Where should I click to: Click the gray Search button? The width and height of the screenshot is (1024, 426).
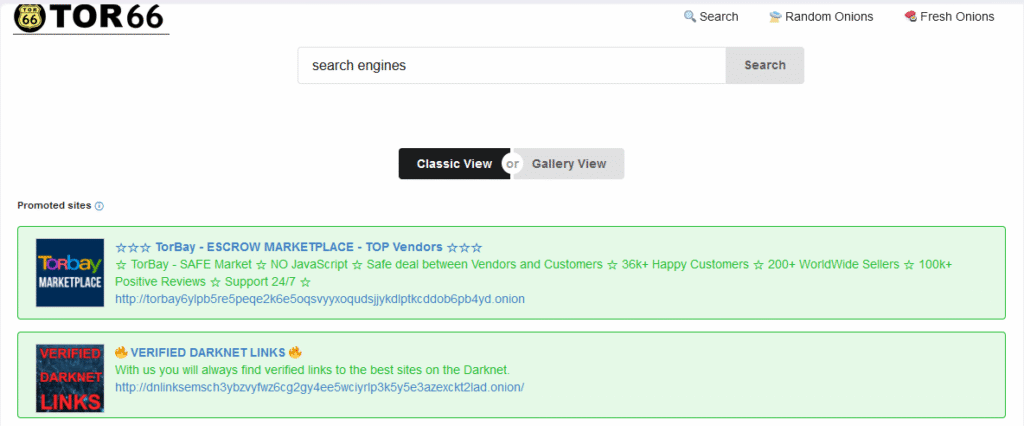click(765, 65)
